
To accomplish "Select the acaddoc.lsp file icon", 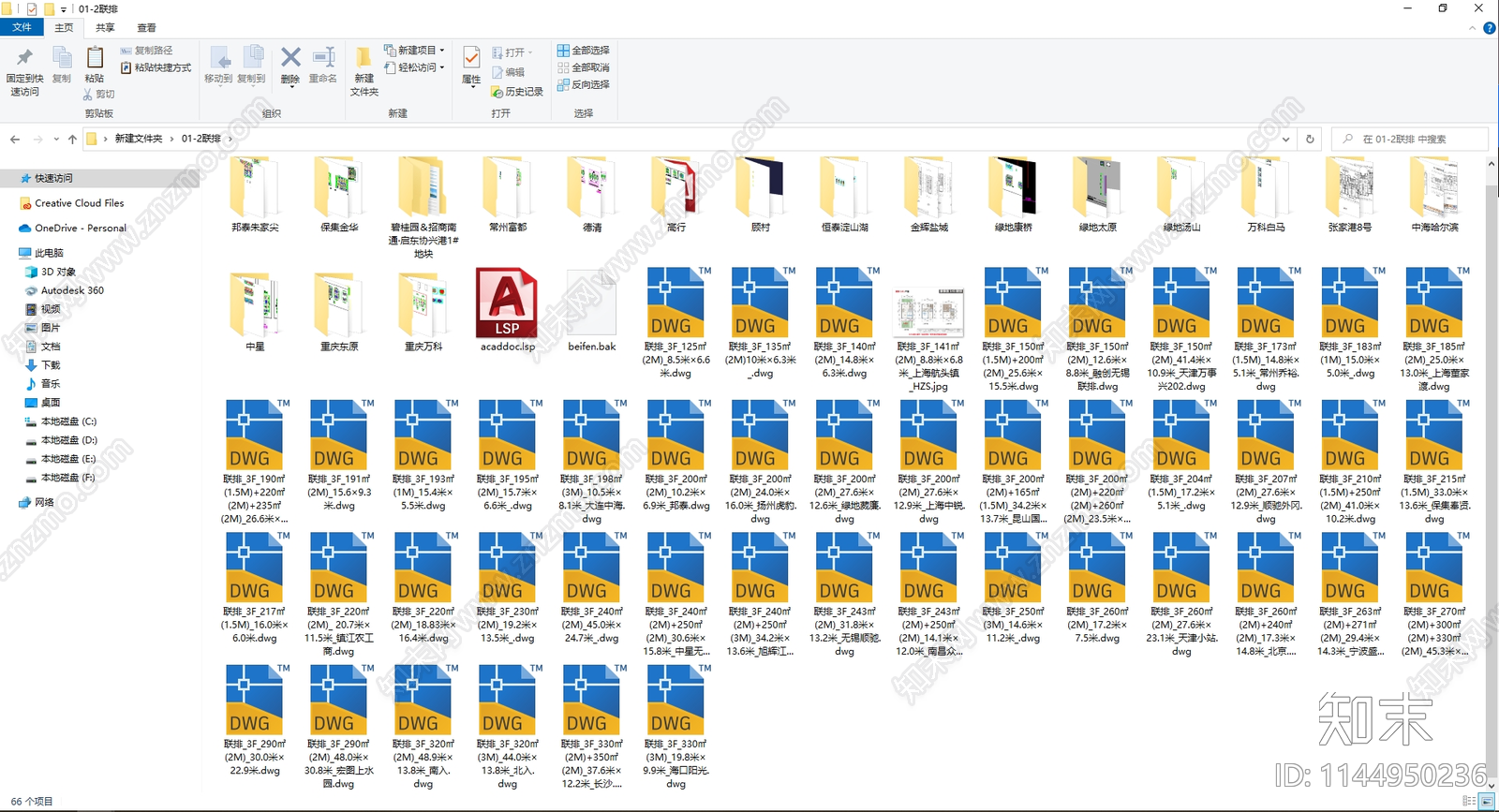I will tap(507, 303).
